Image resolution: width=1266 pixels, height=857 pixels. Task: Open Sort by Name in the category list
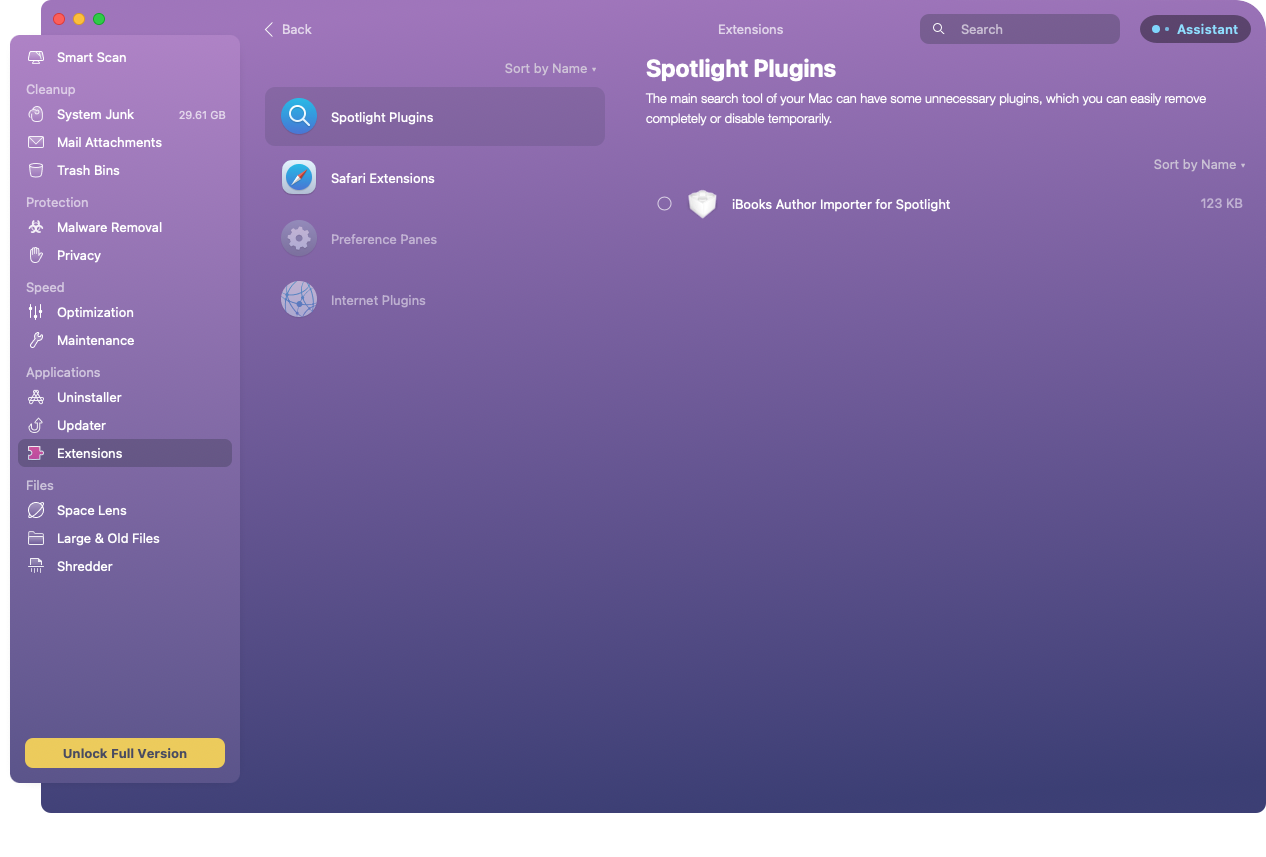point(550,69)
